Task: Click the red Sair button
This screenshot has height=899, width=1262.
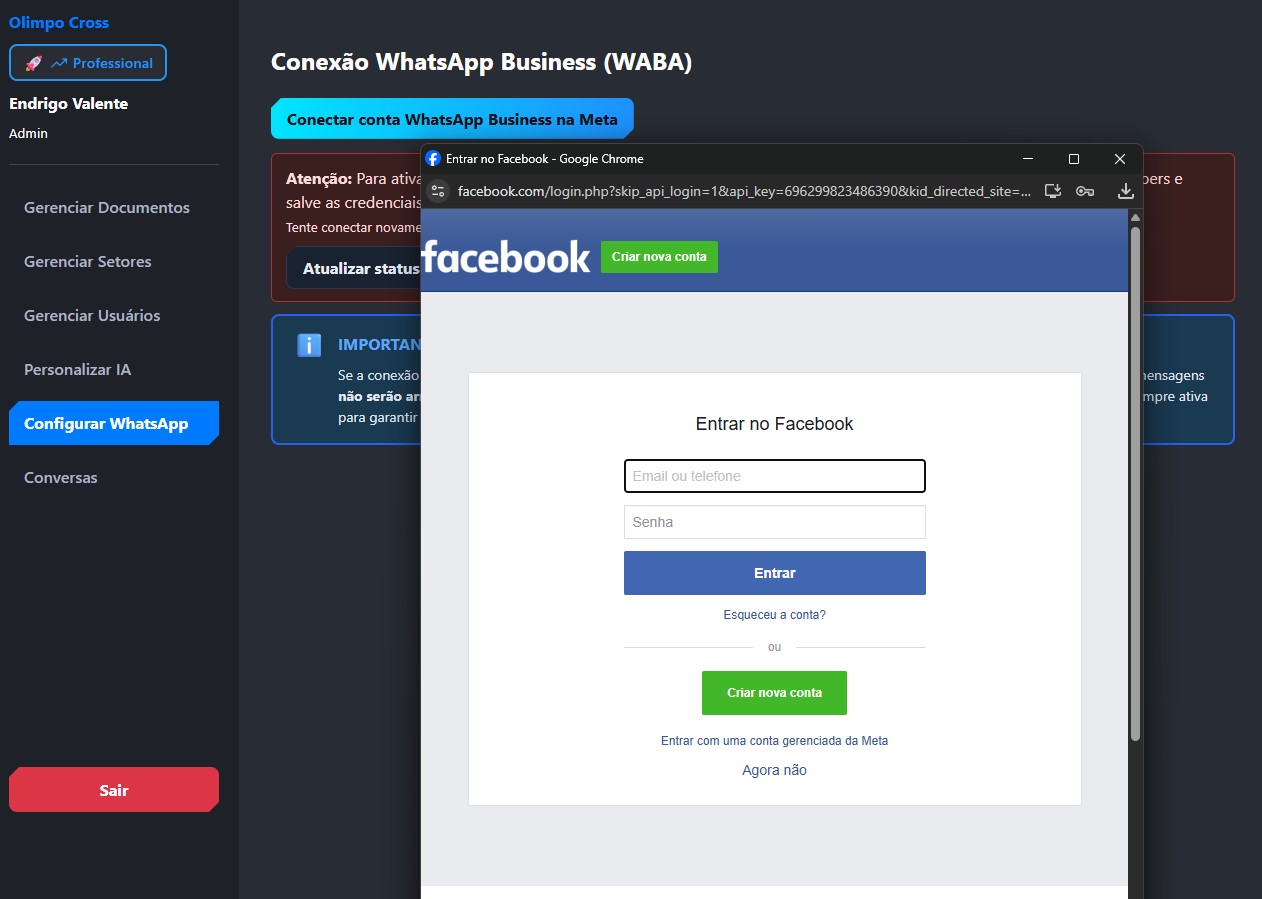Action: tap(114, 790)
